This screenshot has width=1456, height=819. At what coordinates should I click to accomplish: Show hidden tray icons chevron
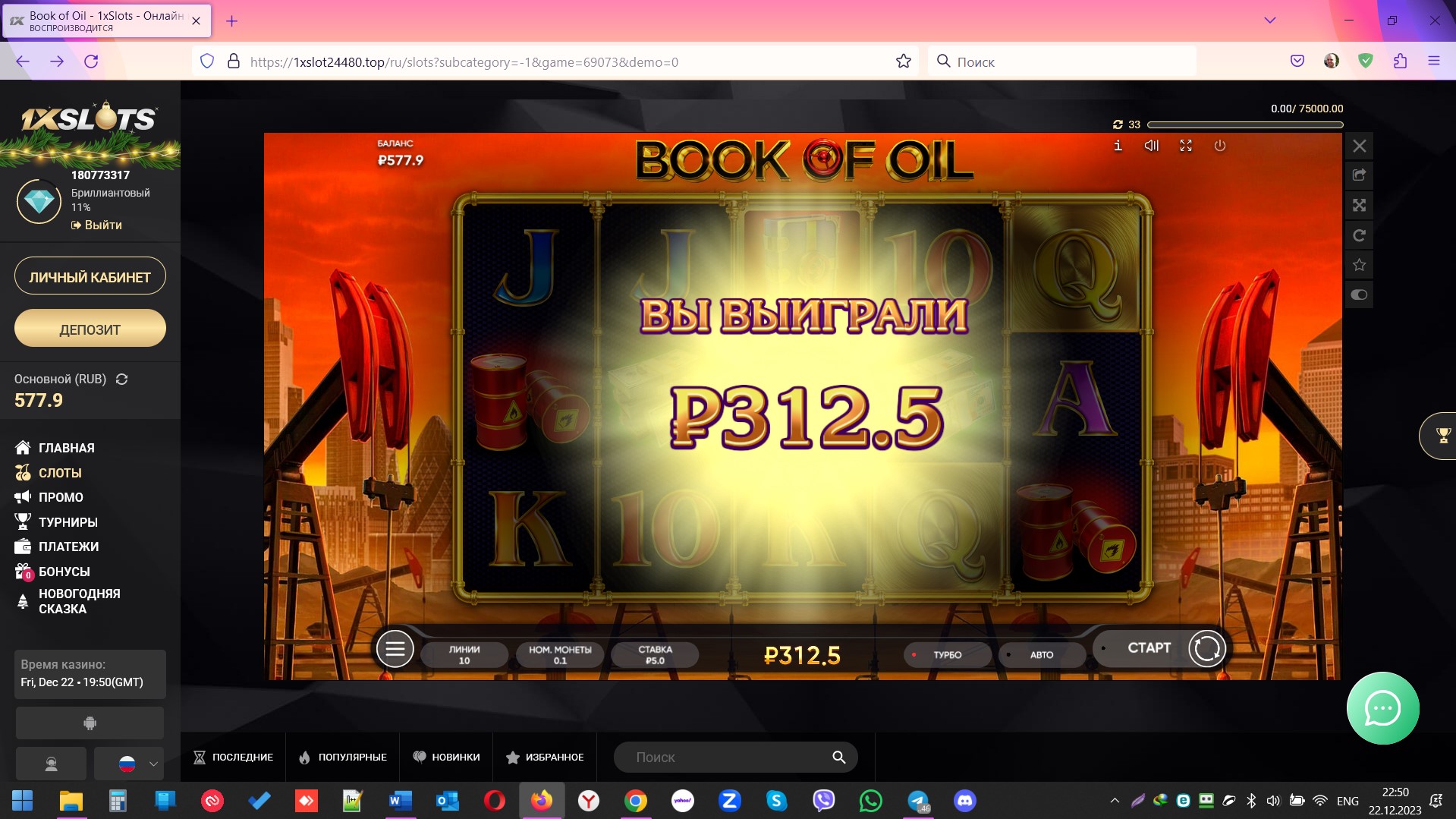[x=1115, y=801]
